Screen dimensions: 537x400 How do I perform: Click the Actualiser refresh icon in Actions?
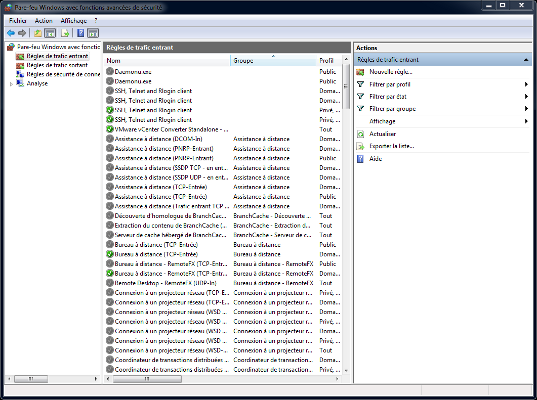[x=360, y=134]
